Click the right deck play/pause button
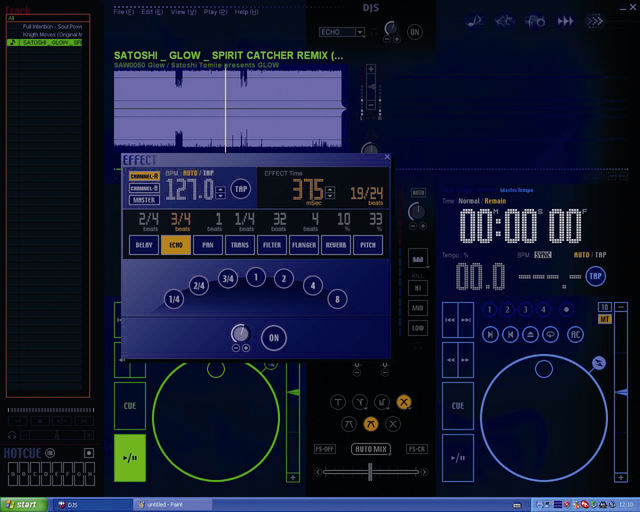640x512 pixels. click(x=458, y=458)
